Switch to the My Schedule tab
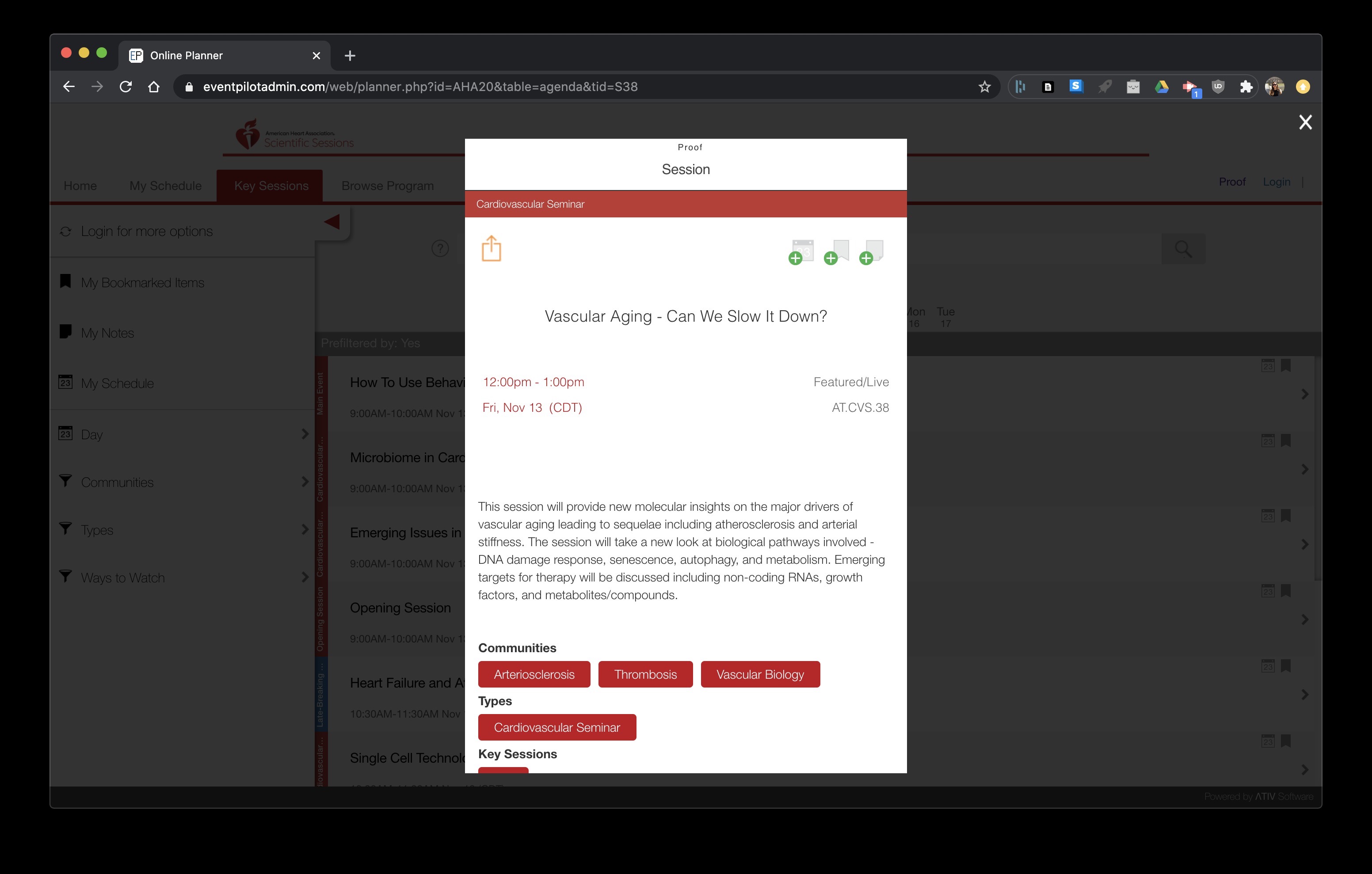 (x=165, y=186)
